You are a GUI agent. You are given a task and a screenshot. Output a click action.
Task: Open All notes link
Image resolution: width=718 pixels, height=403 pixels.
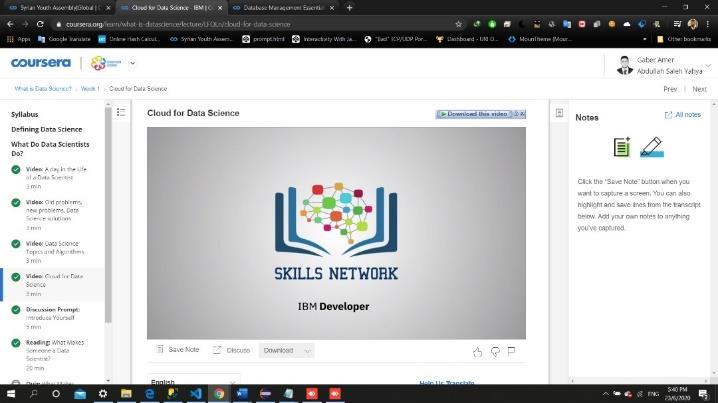(x=683, y=114)
